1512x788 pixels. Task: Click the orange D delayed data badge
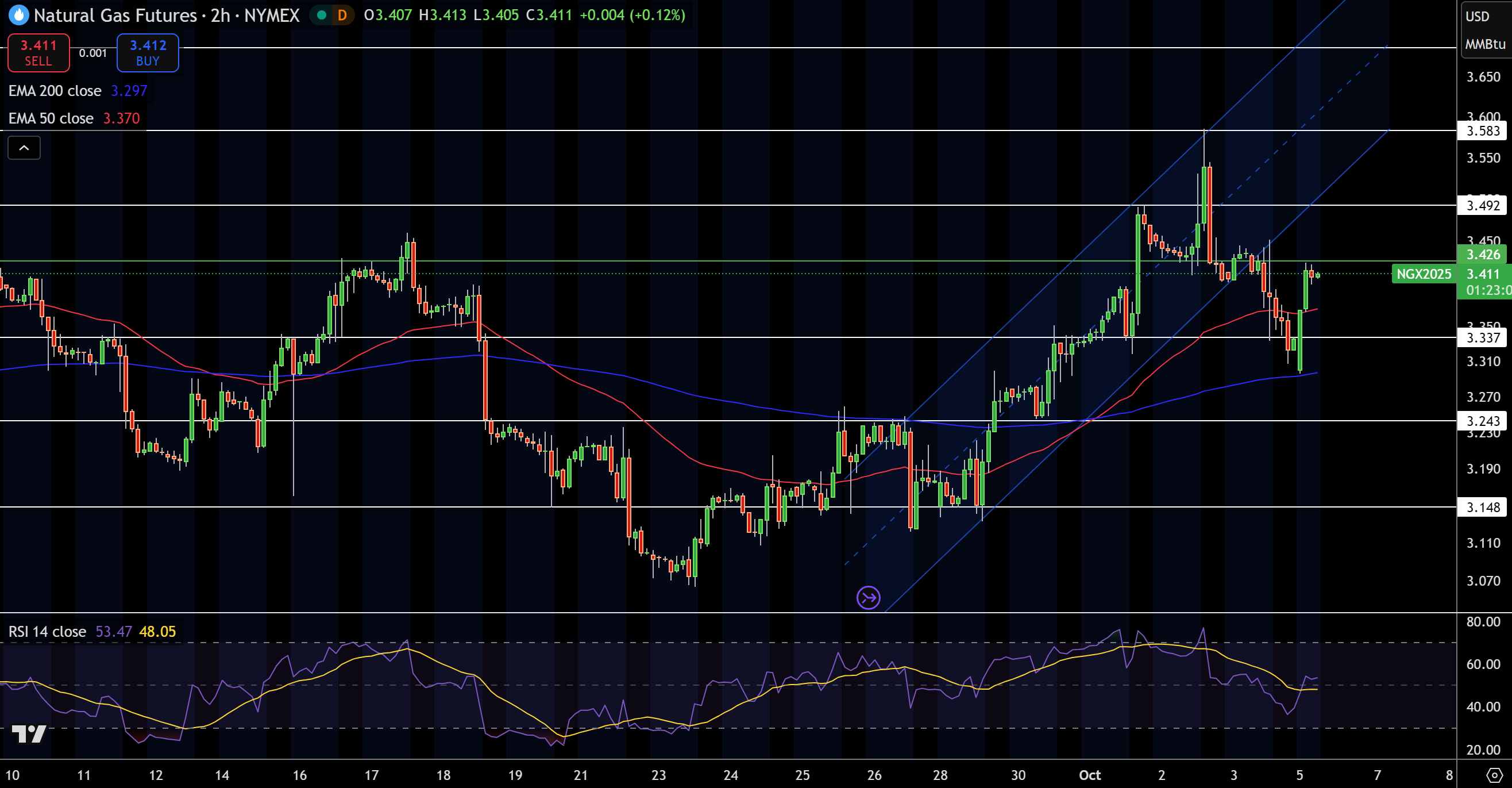342,16
